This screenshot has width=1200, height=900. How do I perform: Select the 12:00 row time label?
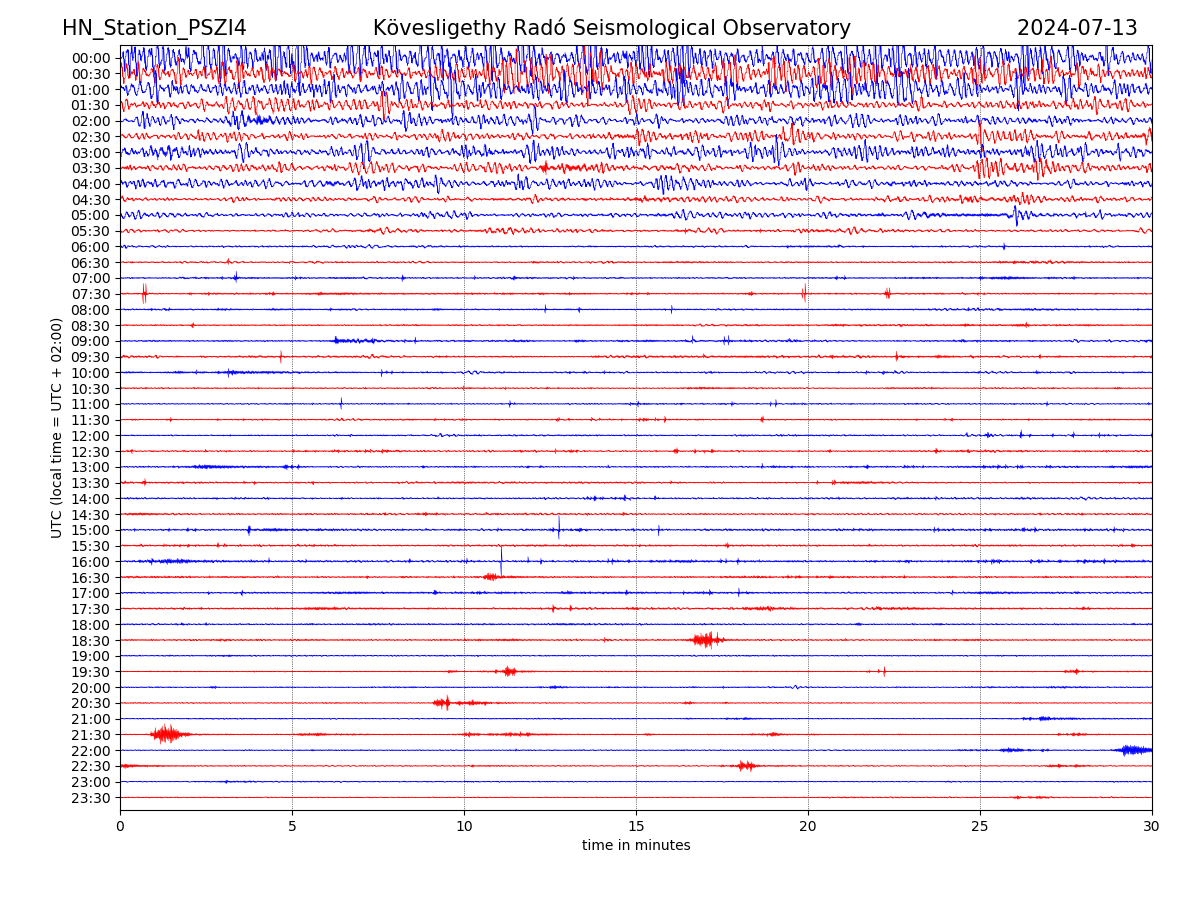coord(90,436)
